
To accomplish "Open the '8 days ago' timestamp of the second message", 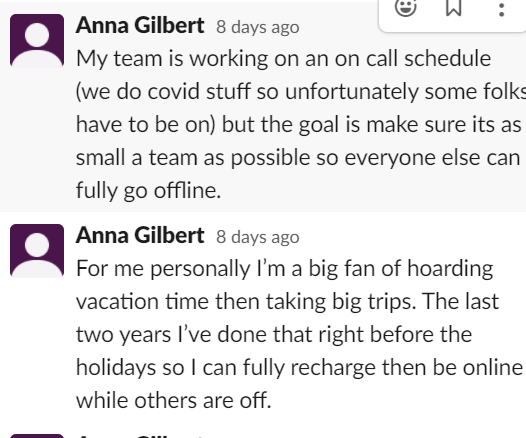I will point(258,237).
